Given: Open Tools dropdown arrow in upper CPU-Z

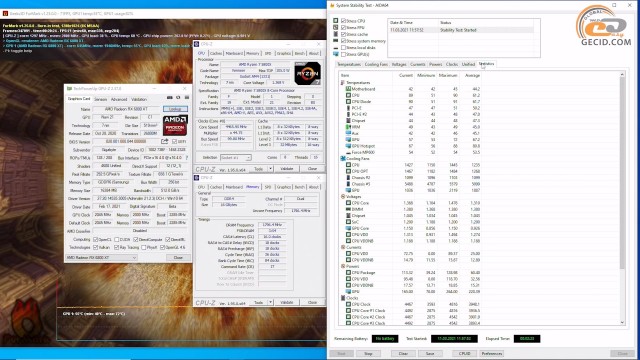Looking at the screenshot, I should point(270,169).
